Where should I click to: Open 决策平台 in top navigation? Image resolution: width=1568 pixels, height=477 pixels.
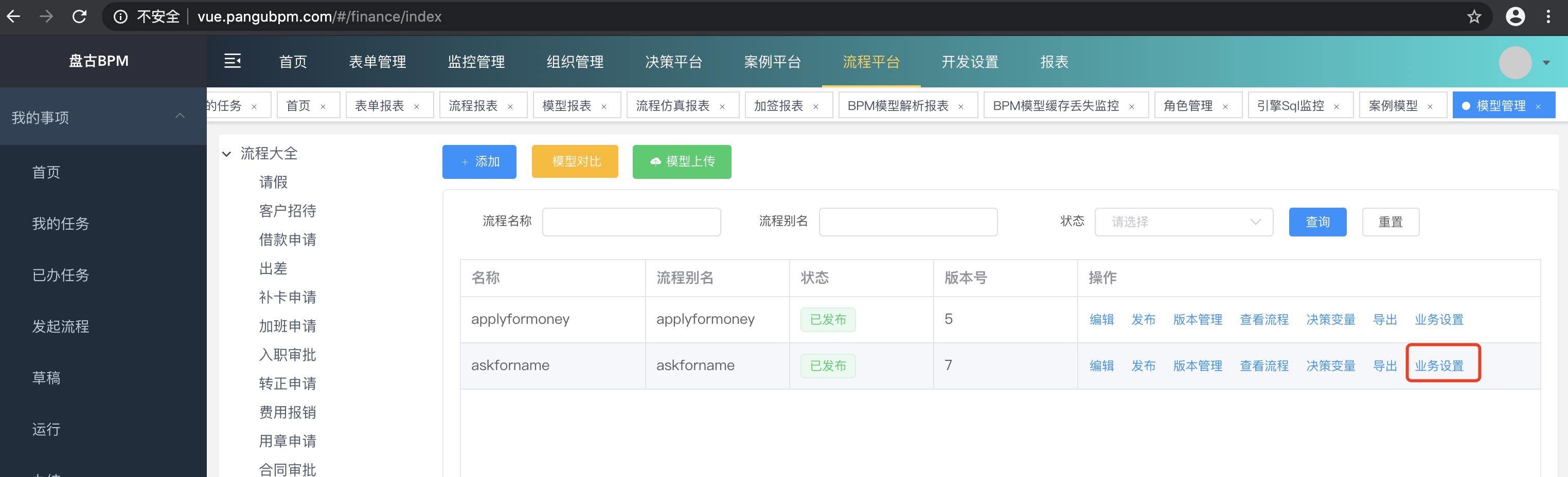click(x=674, y=62)
